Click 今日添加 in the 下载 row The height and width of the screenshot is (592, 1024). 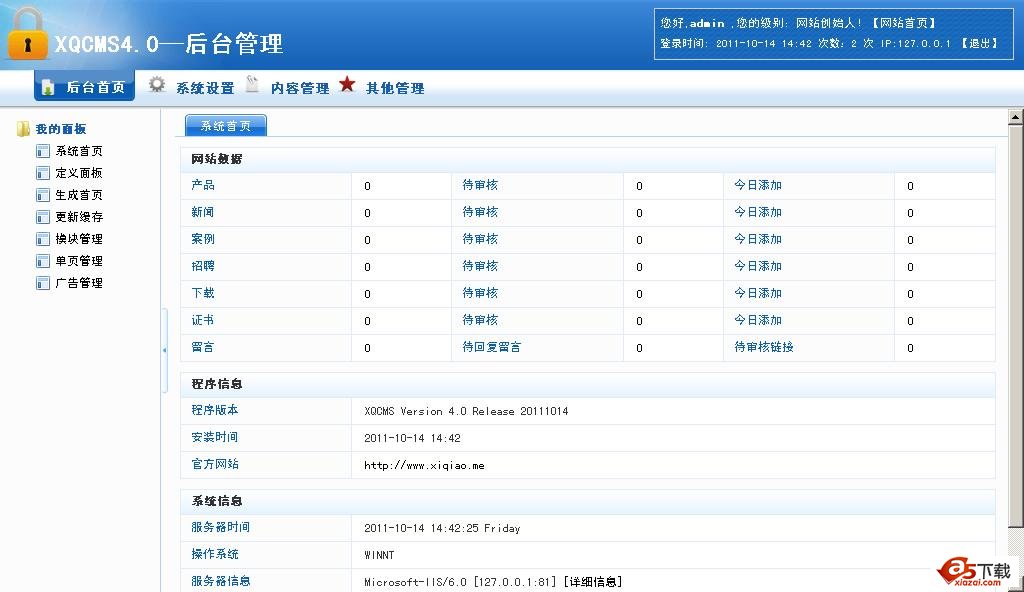click(758, 293)
